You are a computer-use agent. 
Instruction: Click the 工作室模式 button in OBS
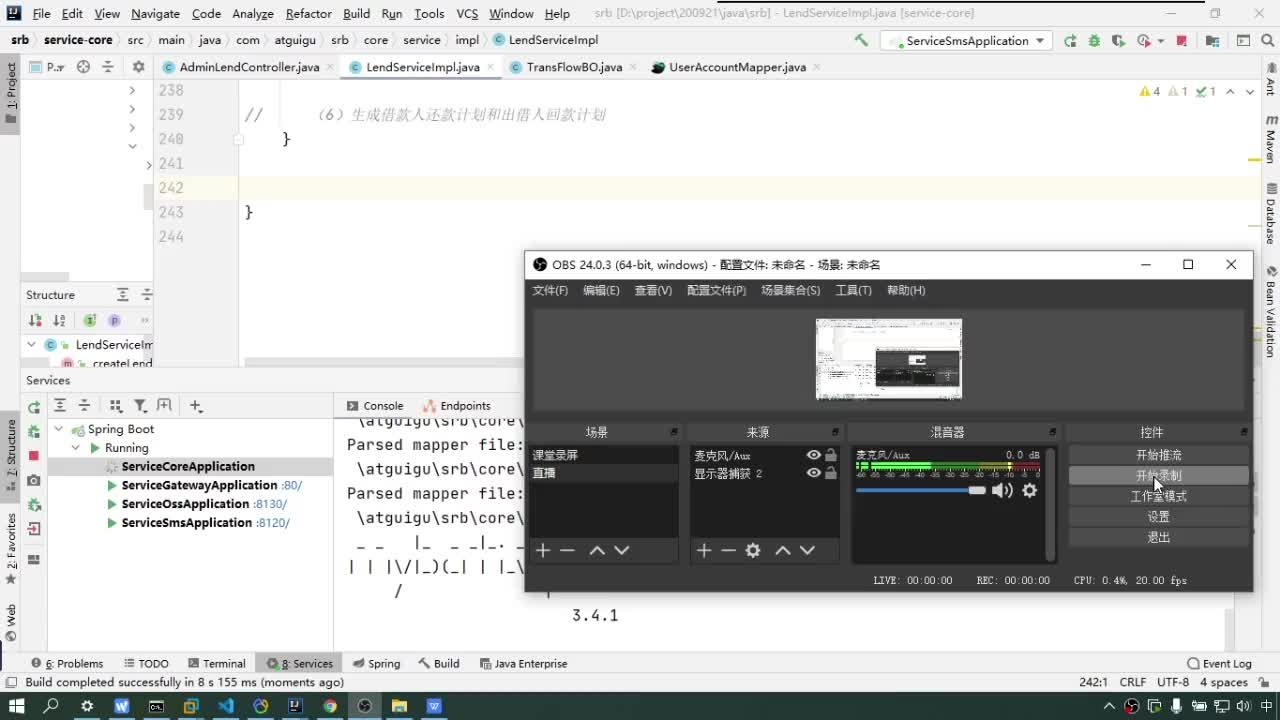point(1158,496)
